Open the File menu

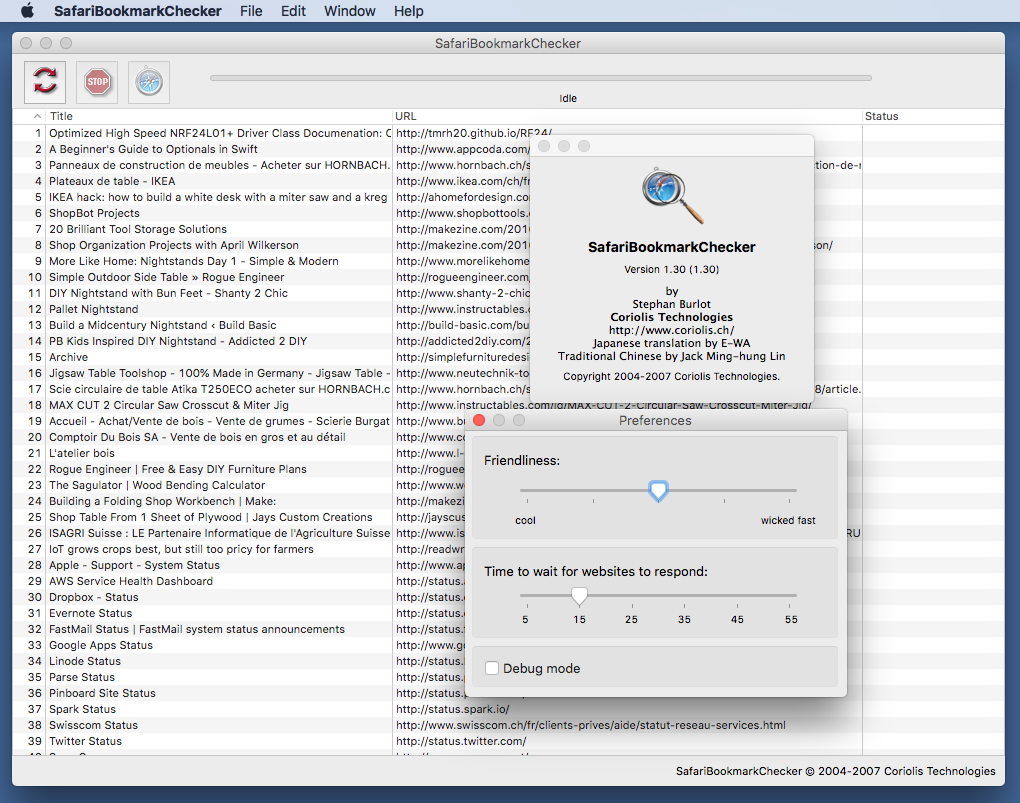251,11
